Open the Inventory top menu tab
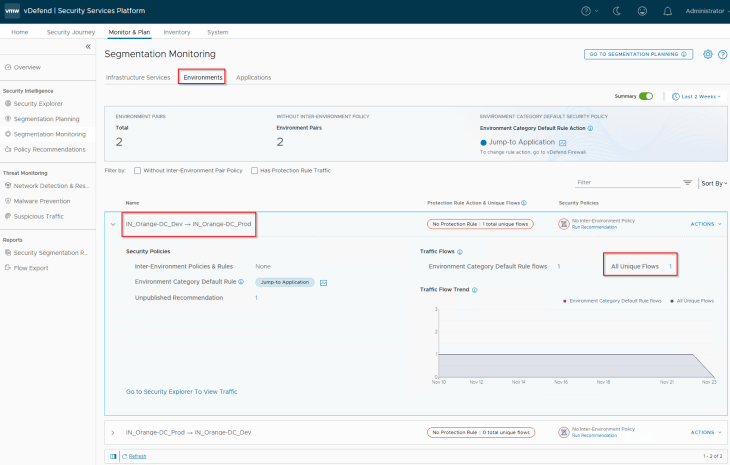730x465 pixels. pos(177,32)
